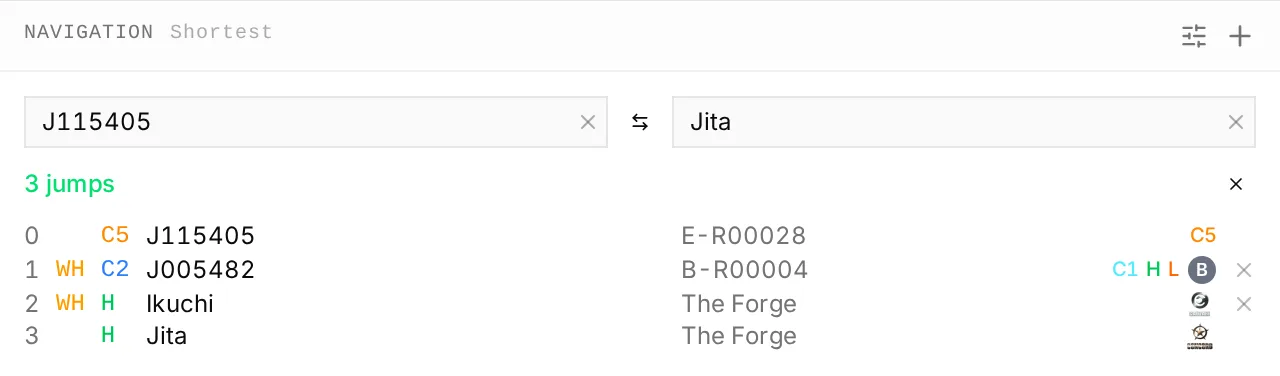The width and height of the screenshot is (1280, 376).
Task: Clear the J115405 origin field
Action: click(x=588, y=122)
